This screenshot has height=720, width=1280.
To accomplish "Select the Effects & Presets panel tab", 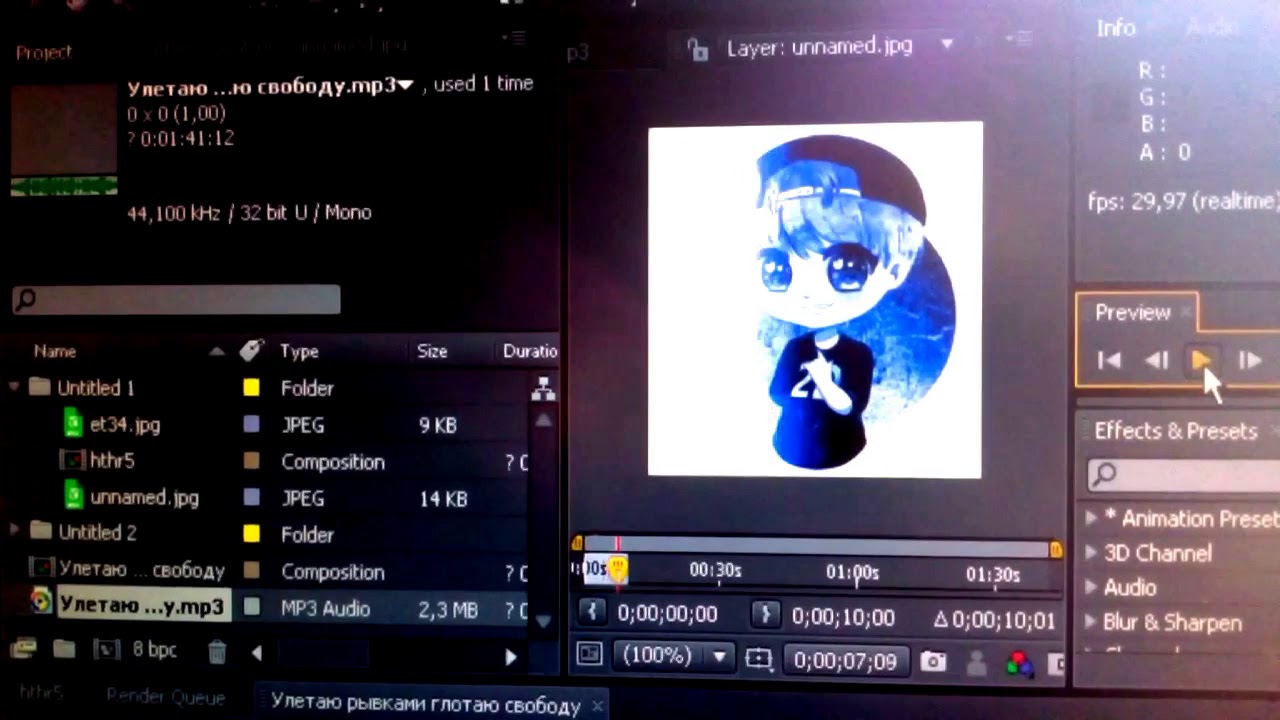I will tap(1175, 431).
